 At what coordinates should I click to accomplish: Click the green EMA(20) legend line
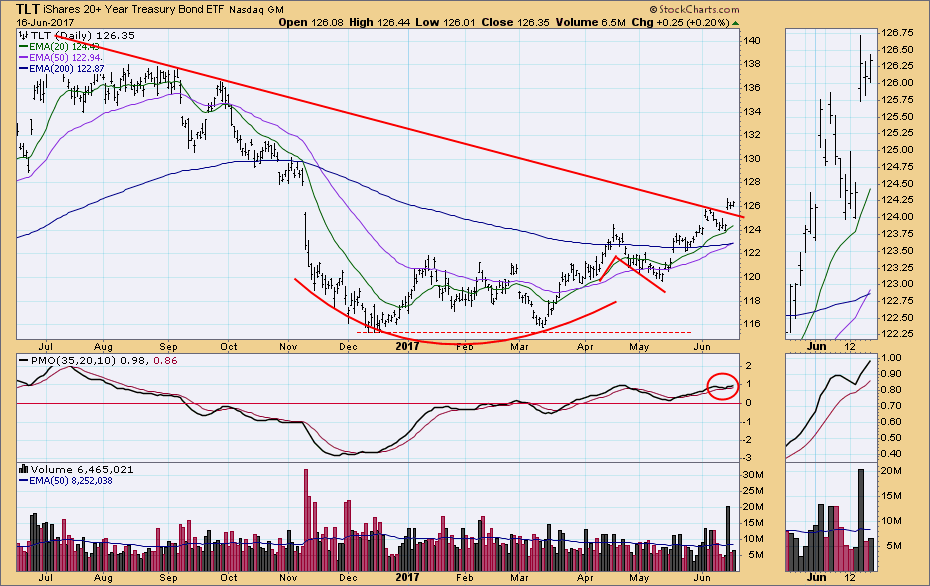[x=24, y=46]
